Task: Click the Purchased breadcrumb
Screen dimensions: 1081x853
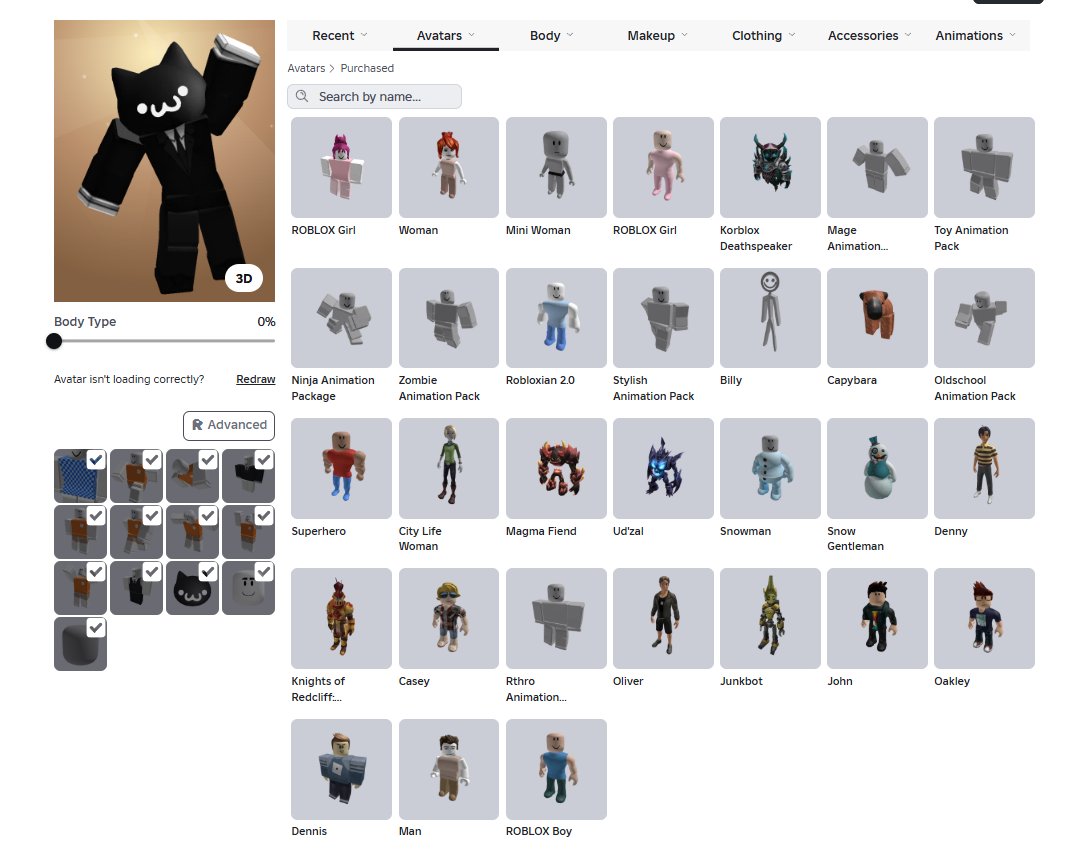Action: pos(367,68)
